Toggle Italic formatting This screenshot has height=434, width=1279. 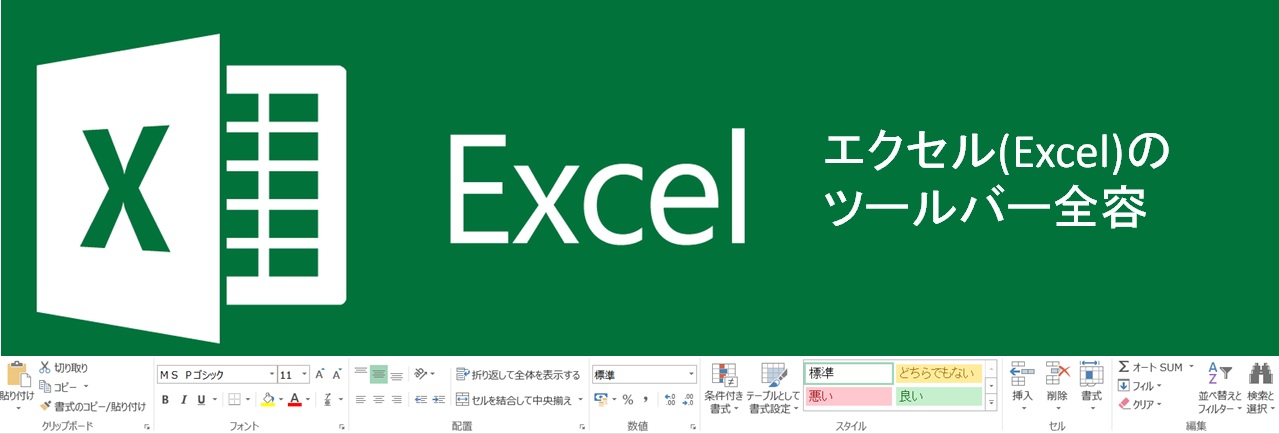(x=183, y=399)
